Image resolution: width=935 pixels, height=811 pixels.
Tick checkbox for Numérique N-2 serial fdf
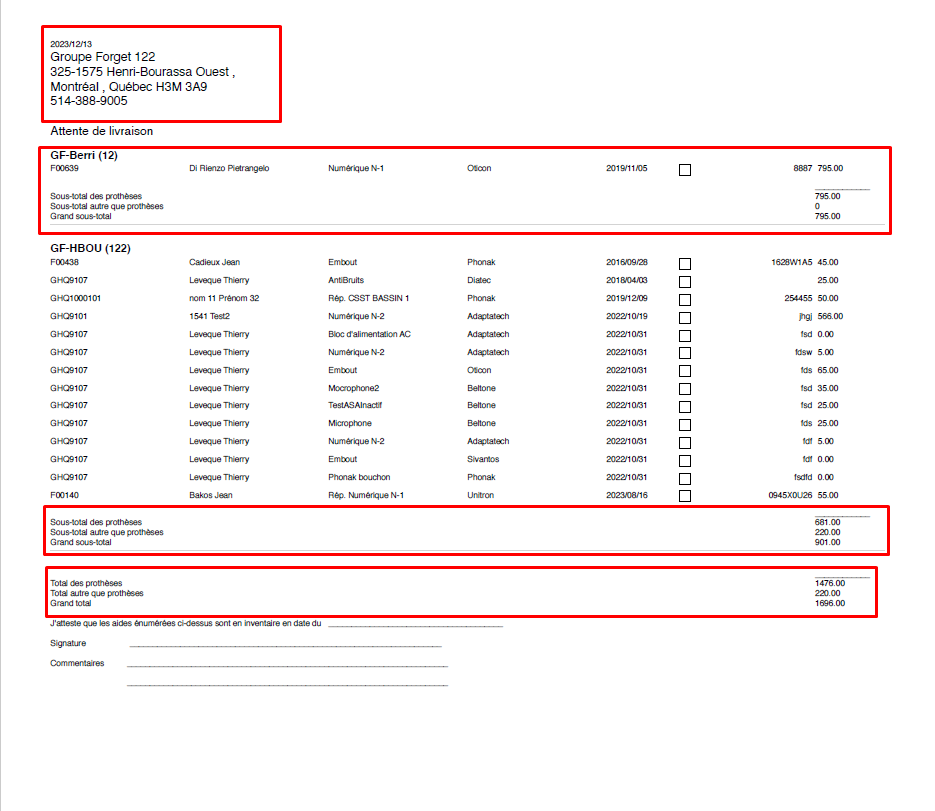tap(685, 443)
